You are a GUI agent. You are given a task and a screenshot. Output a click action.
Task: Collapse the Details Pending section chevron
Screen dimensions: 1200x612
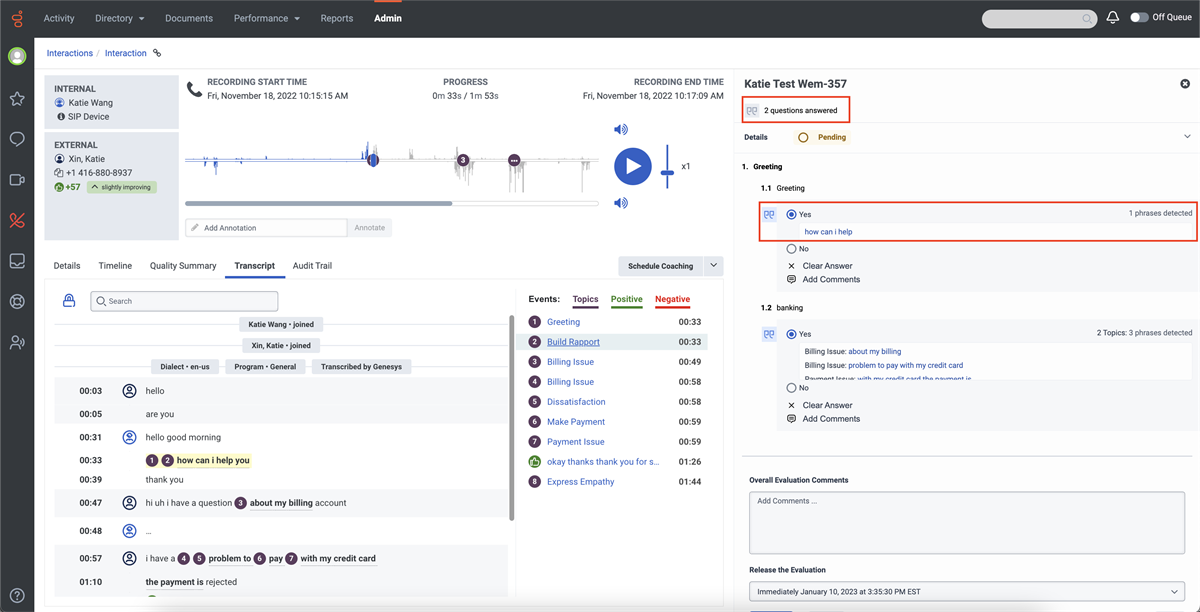pos(1188,135)
